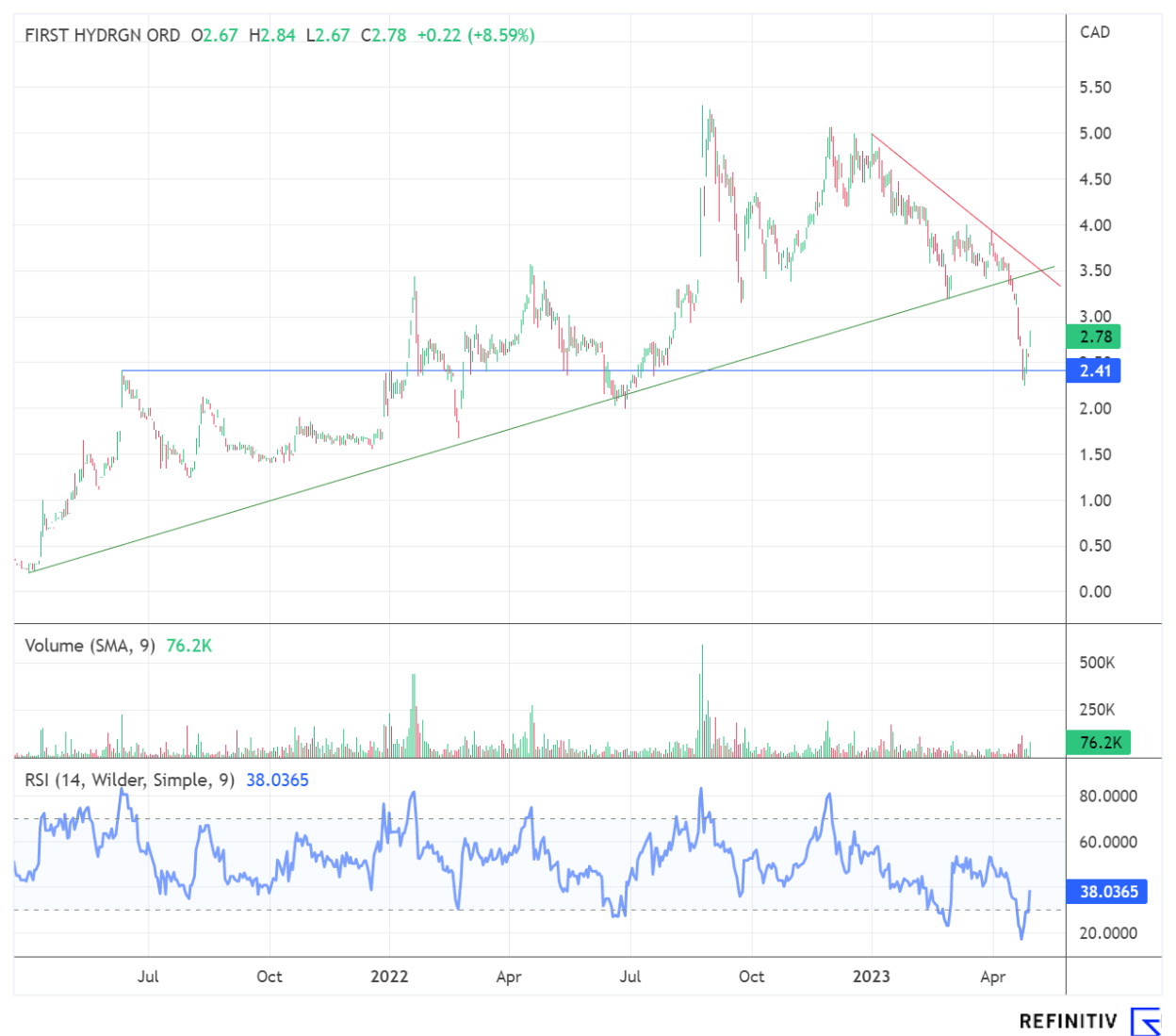Screen dimensions: 1176x1036
Task: Click the 2022 label on time axis
Action: (389, 977)
